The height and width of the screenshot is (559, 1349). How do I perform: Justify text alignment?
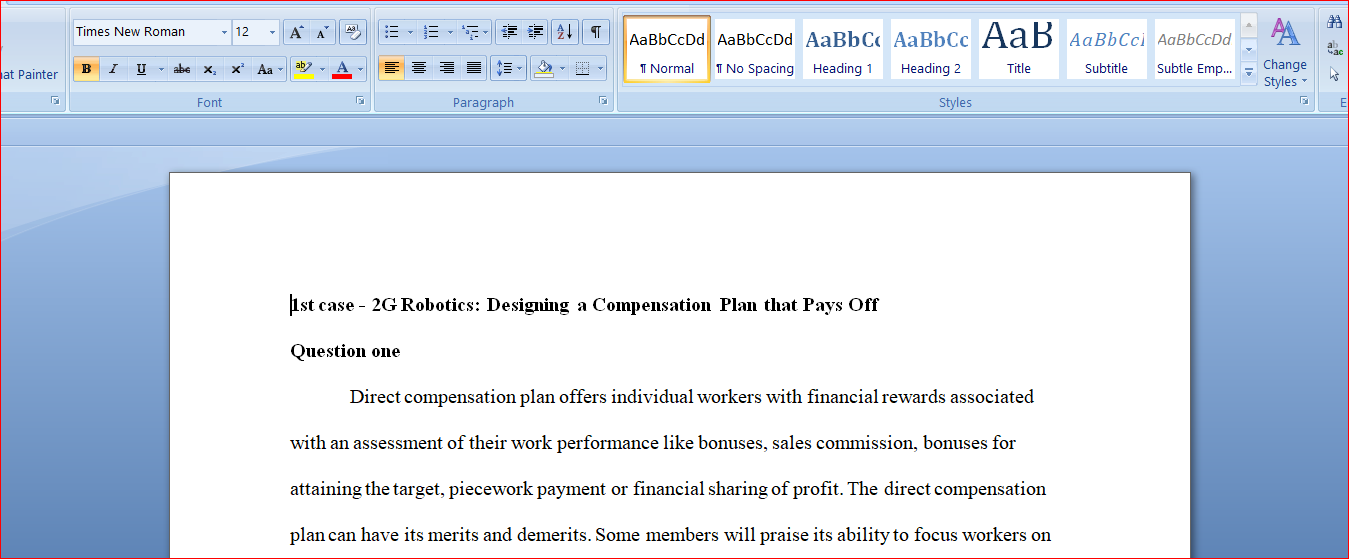tap(474, 69)
